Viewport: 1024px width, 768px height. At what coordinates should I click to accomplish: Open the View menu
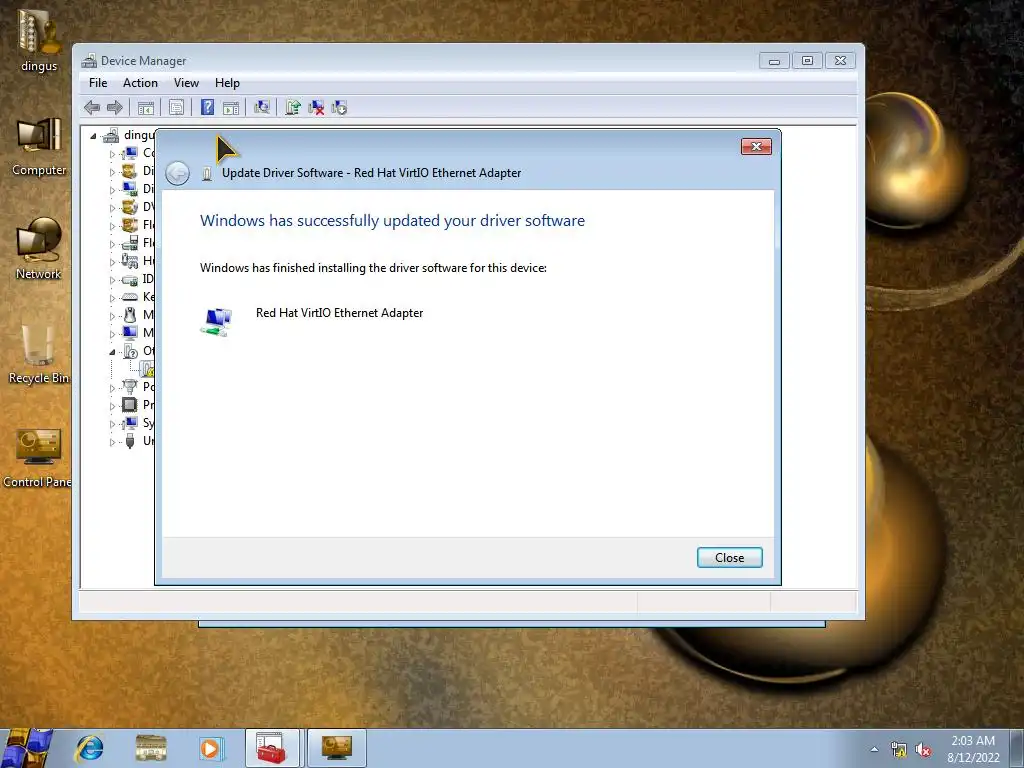point(186,83)
